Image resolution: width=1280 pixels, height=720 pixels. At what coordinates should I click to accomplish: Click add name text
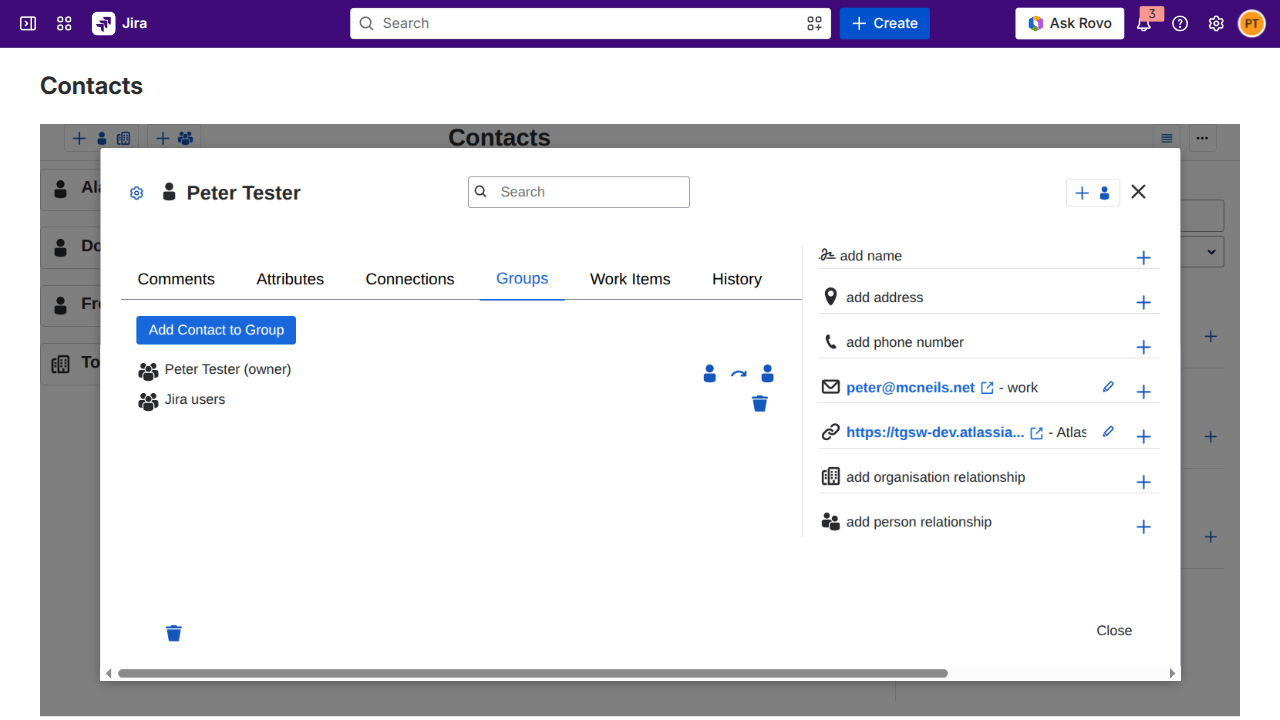pyautogui.click(x=871, y=256)
